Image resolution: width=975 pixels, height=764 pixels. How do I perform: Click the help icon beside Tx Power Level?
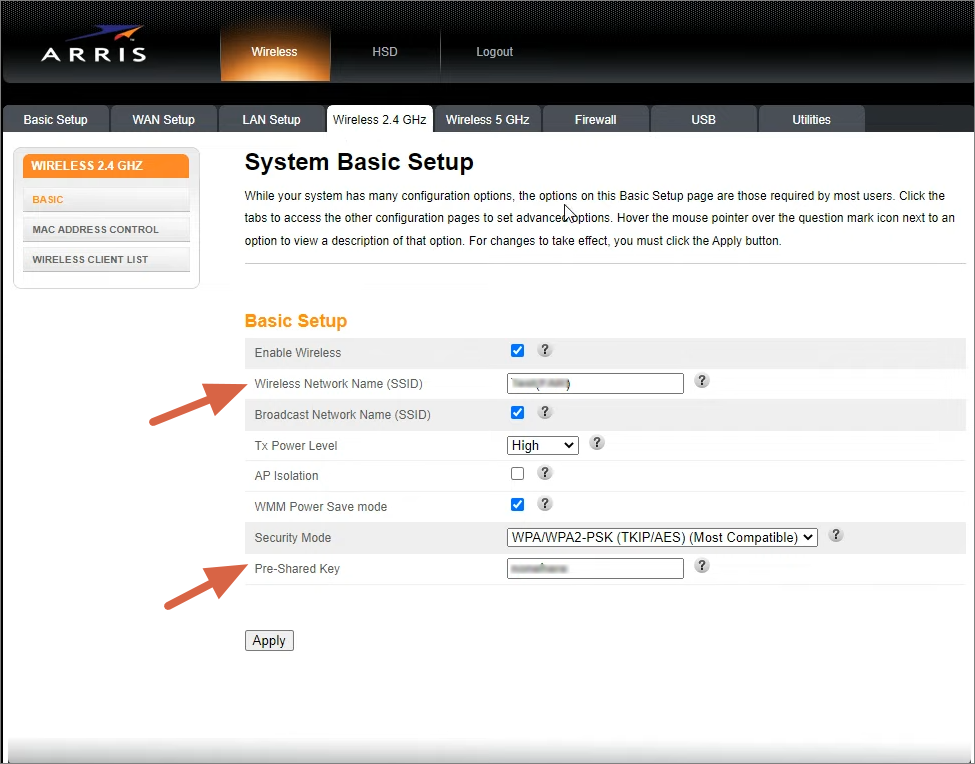pyautogui.click(x=597, y=443)
